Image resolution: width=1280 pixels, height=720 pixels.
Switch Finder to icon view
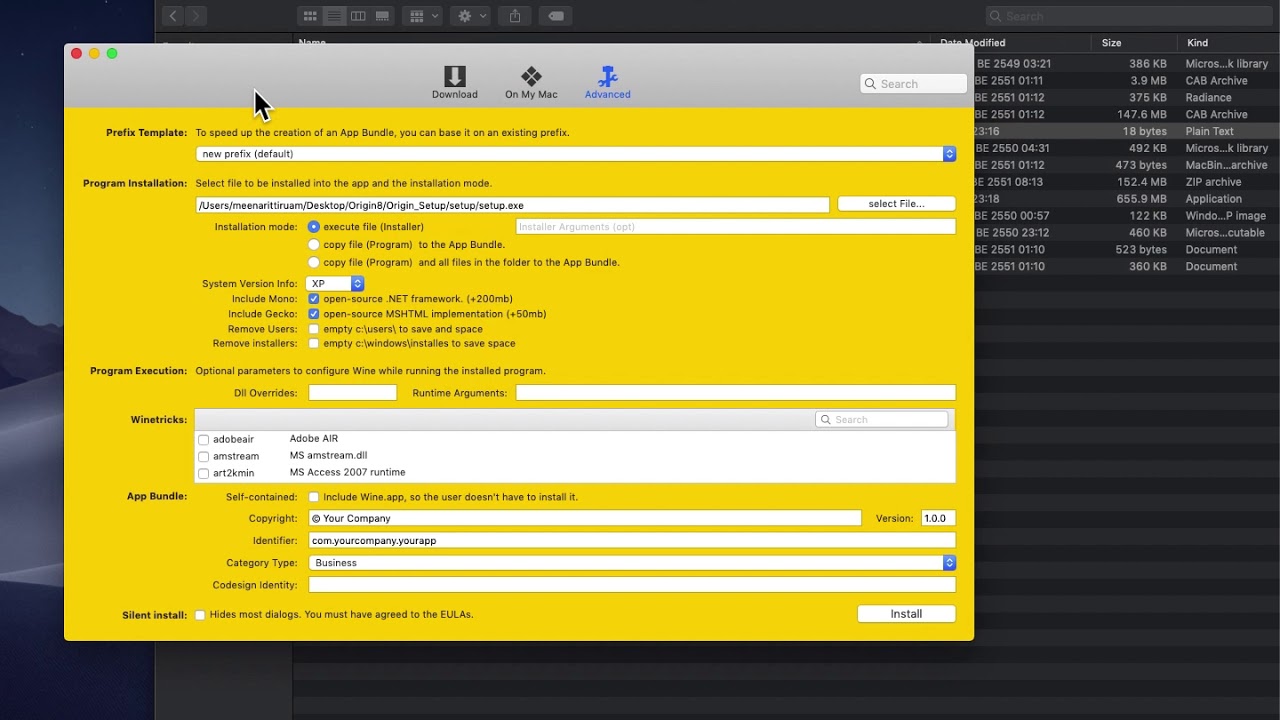pyautogui.click(x=310, y=16)
